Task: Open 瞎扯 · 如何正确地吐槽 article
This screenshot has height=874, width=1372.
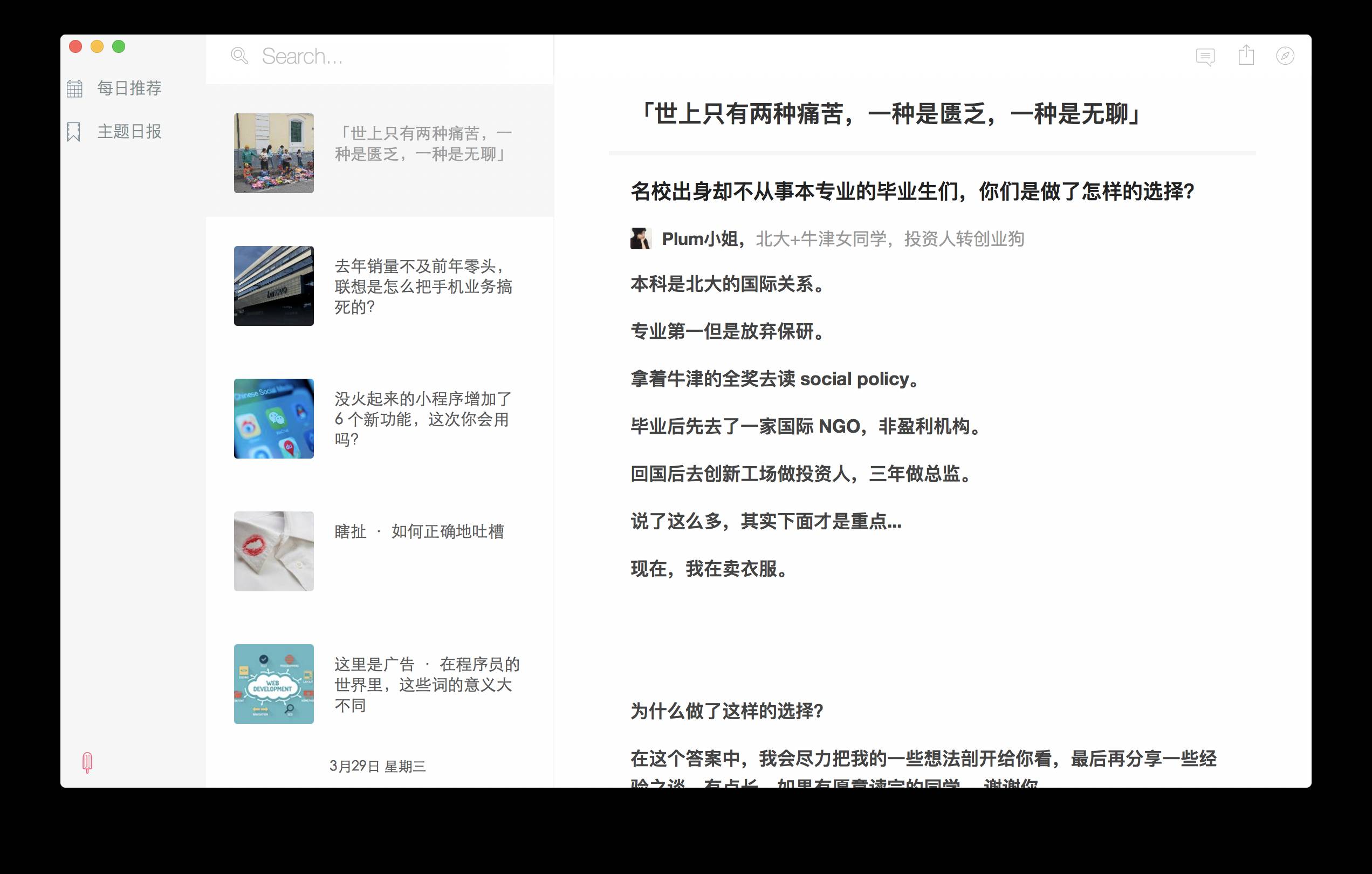Action: 420,531
